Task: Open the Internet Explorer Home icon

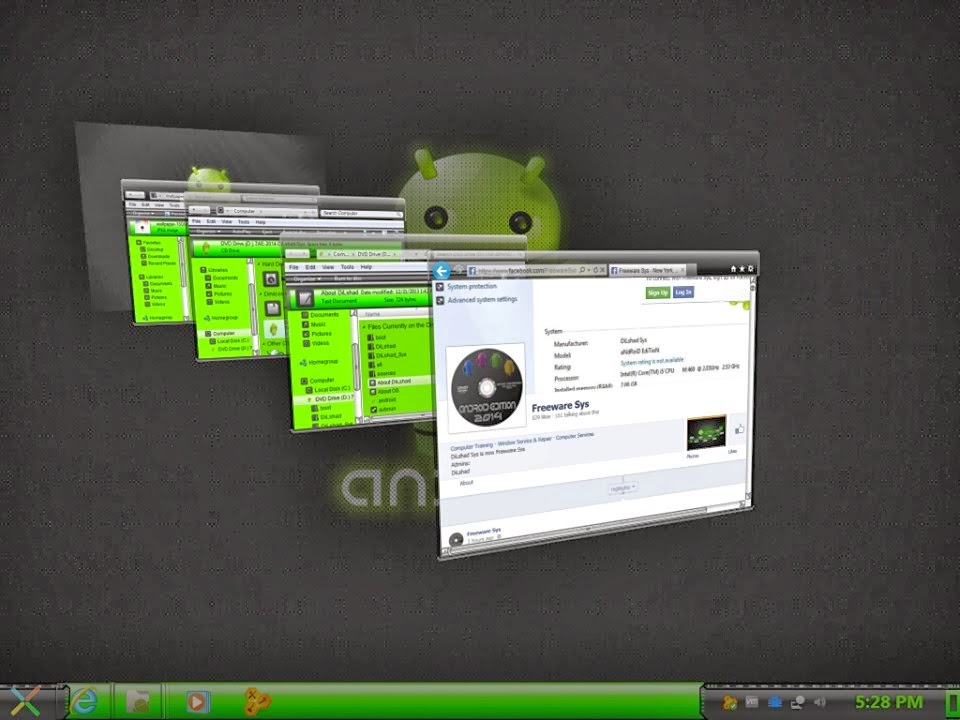Action: click(733, 269)
